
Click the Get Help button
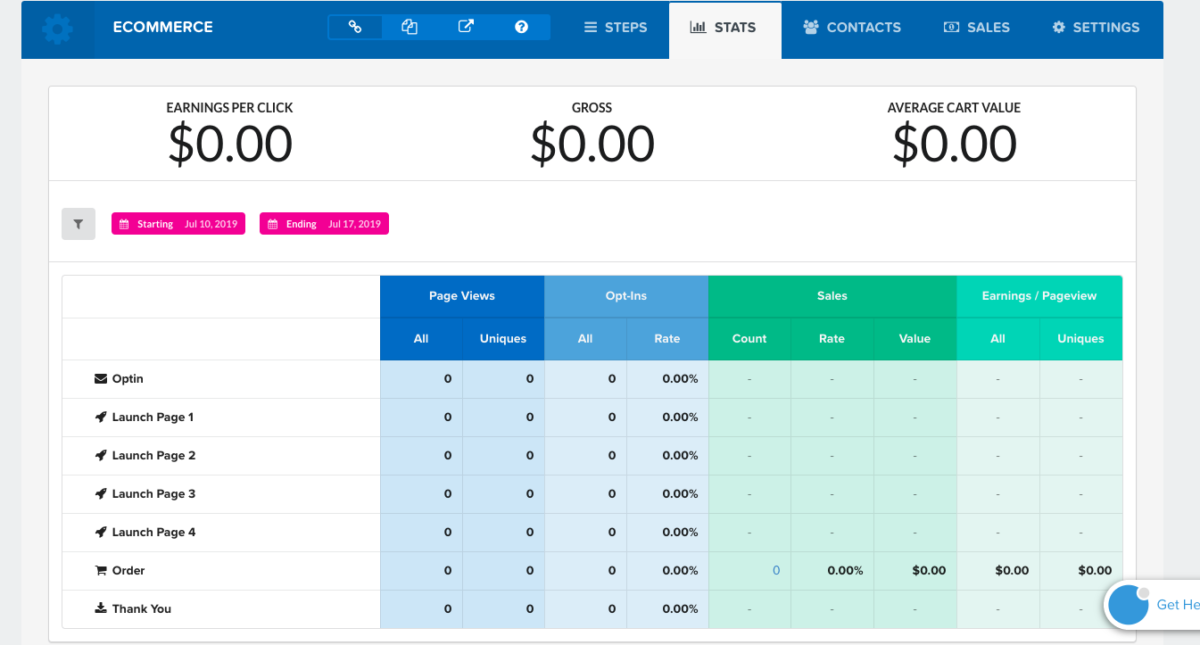coord(1160,604)
